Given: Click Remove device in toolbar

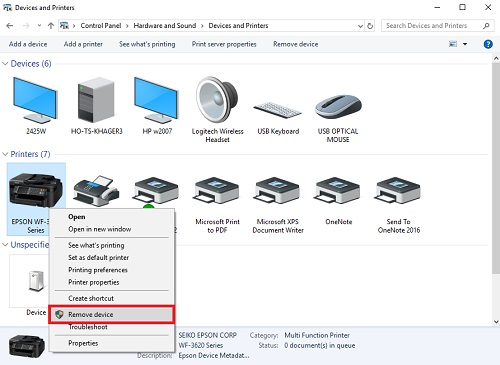Looking at the screenshot, I should (296, 44).
